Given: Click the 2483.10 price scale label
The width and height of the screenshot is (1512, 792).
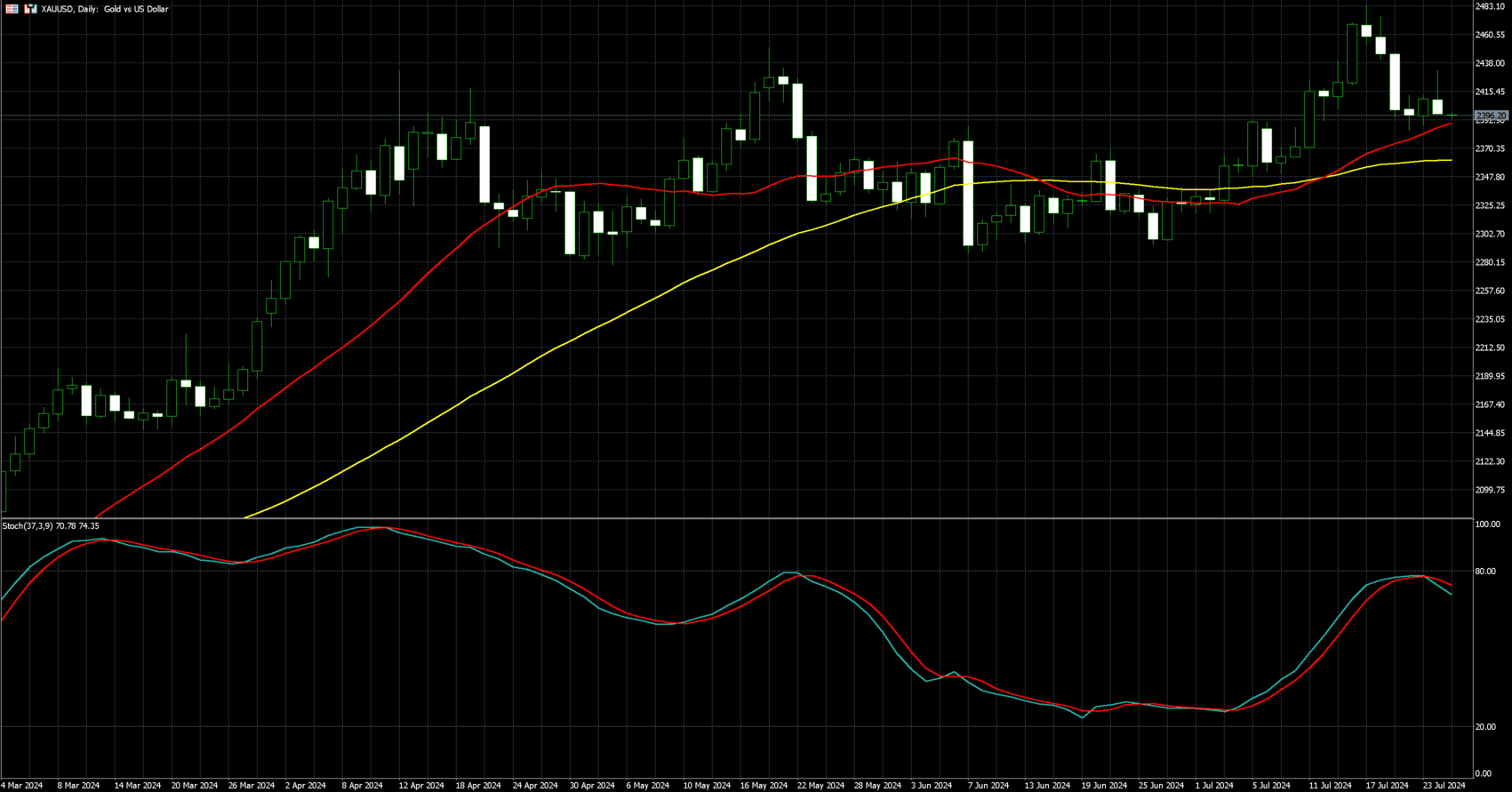Looking at the screenshot, I should pos(1490,7).
